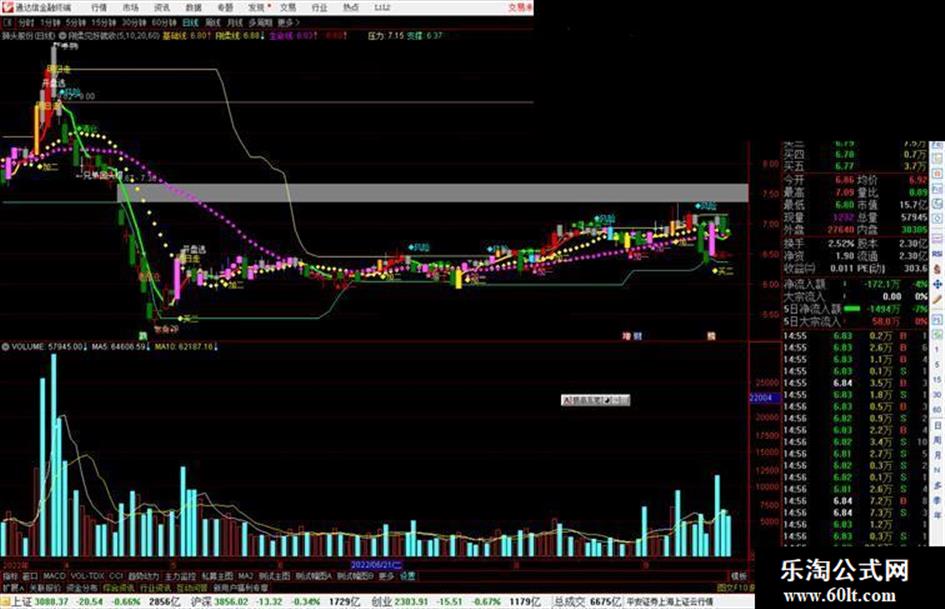The height and width of the screenshot is (609, 945).
Task: Select the 1分钟 period tab
Action: [49, 23]
